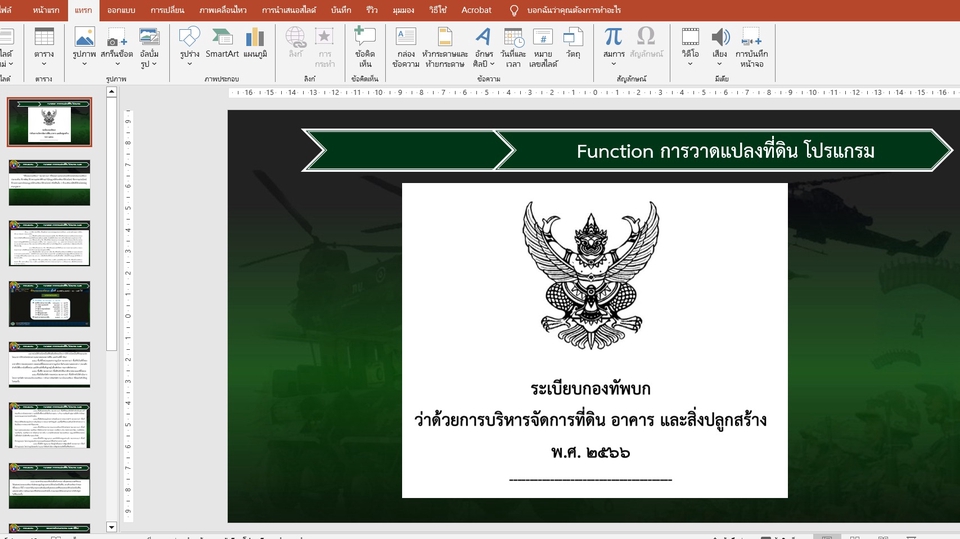Insert slide number (หมายเลขสไลด์)
The width and height of the screenshot is (960, 539).
click(543, 47)
